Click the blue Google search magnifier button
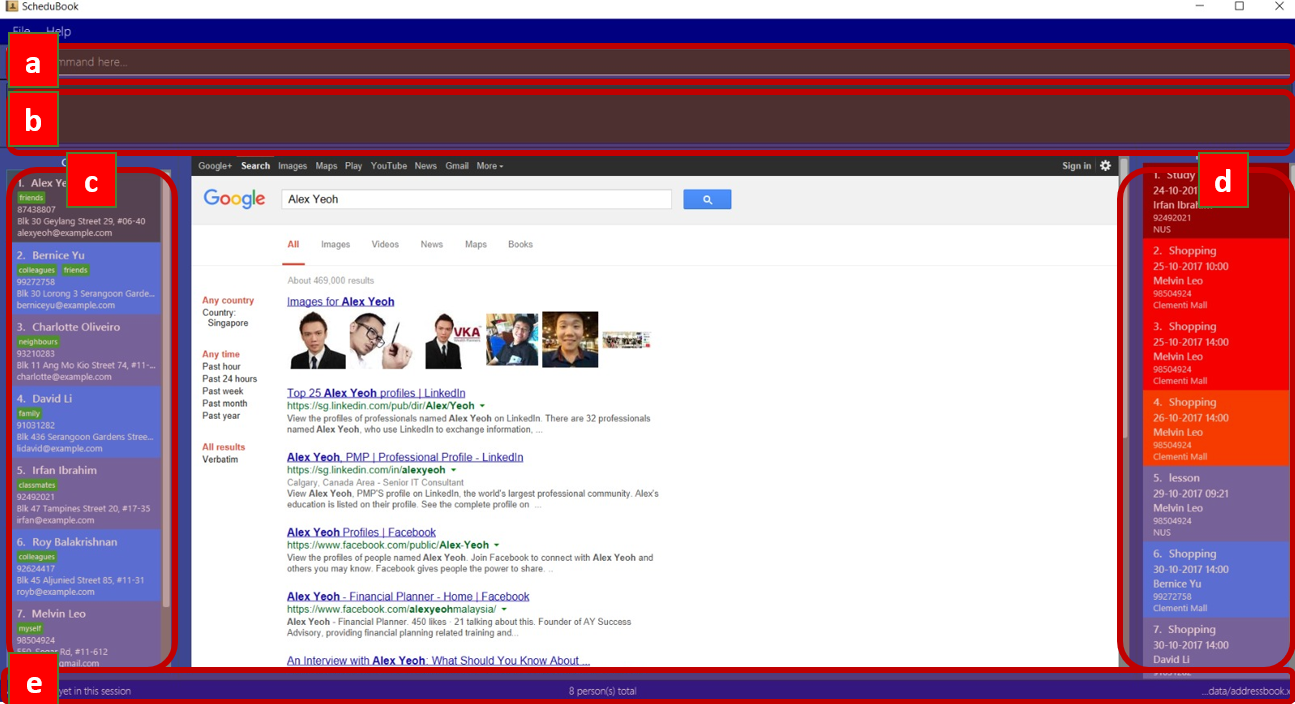 [x=707, y=200]
